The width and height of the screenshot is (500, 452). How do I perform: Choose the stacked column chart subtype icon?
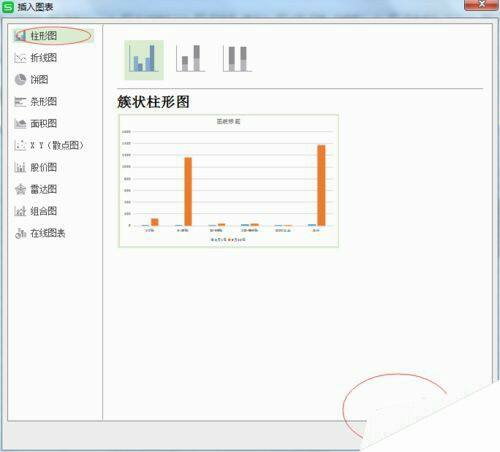[190, 58]
